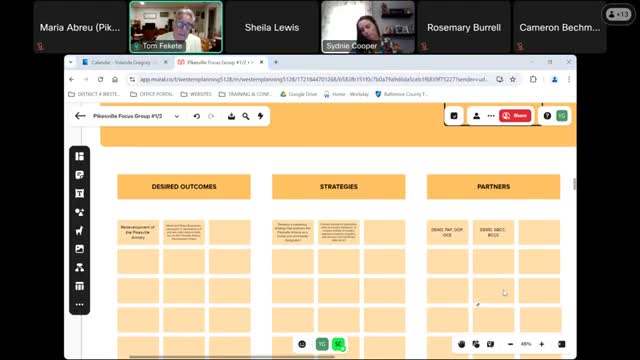The height and width of the screenshot is (360, 640).
Task: Click the YG participant avatar at bottom
Action: coord(322,344)
